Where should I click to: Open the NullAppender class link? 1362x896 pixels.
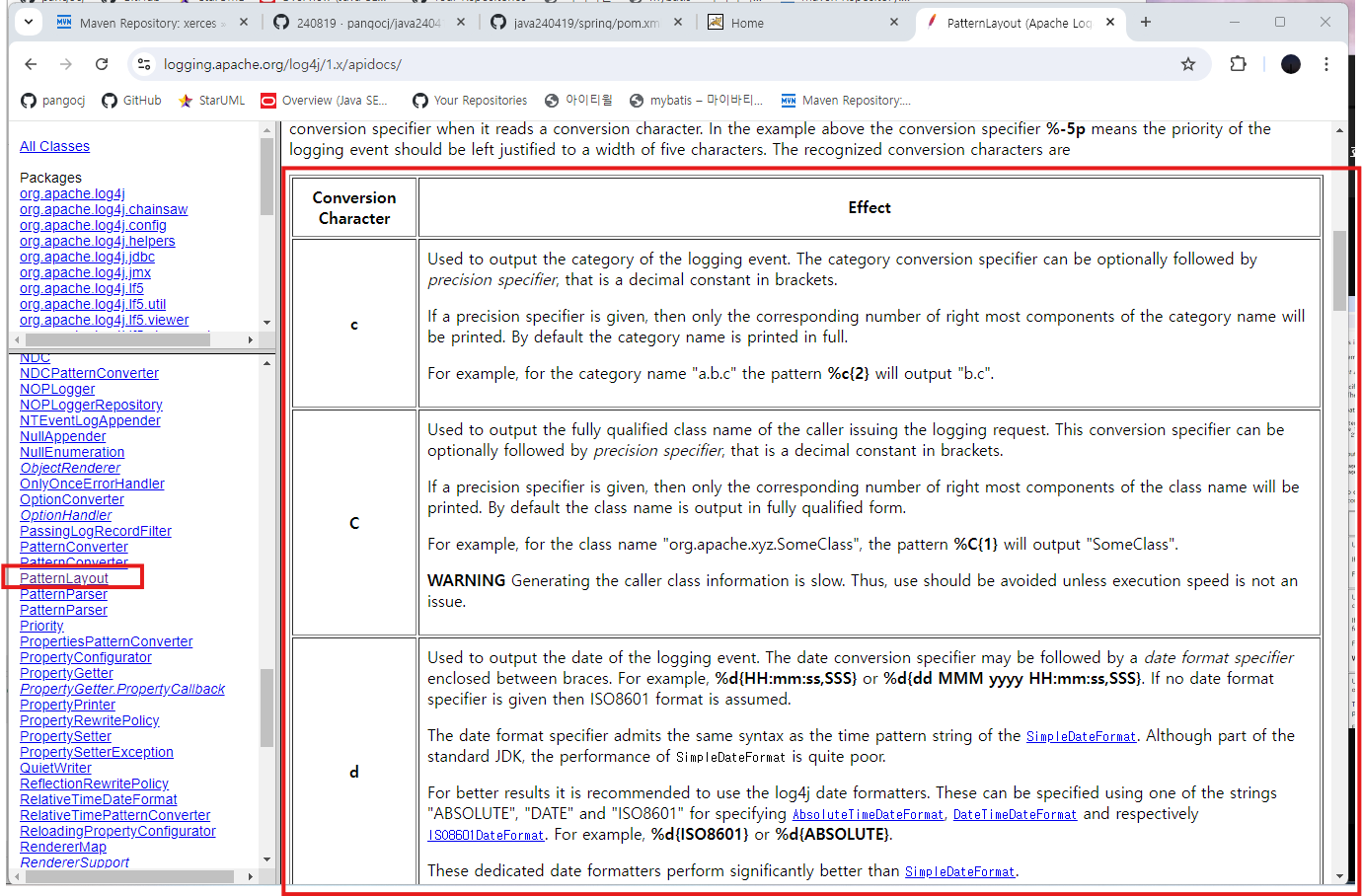pyautogui.click(x=63, y=436)
